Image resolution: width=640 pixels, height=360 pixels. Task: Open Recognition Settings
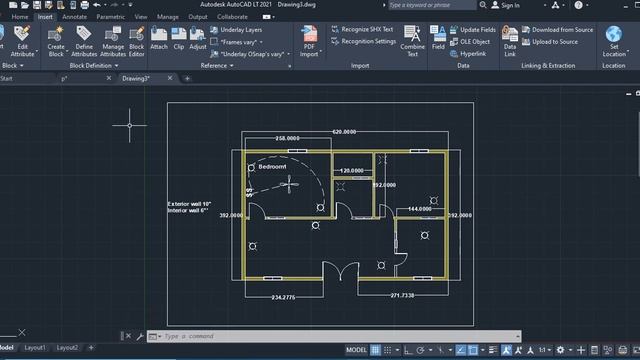(x=364, y=41)
